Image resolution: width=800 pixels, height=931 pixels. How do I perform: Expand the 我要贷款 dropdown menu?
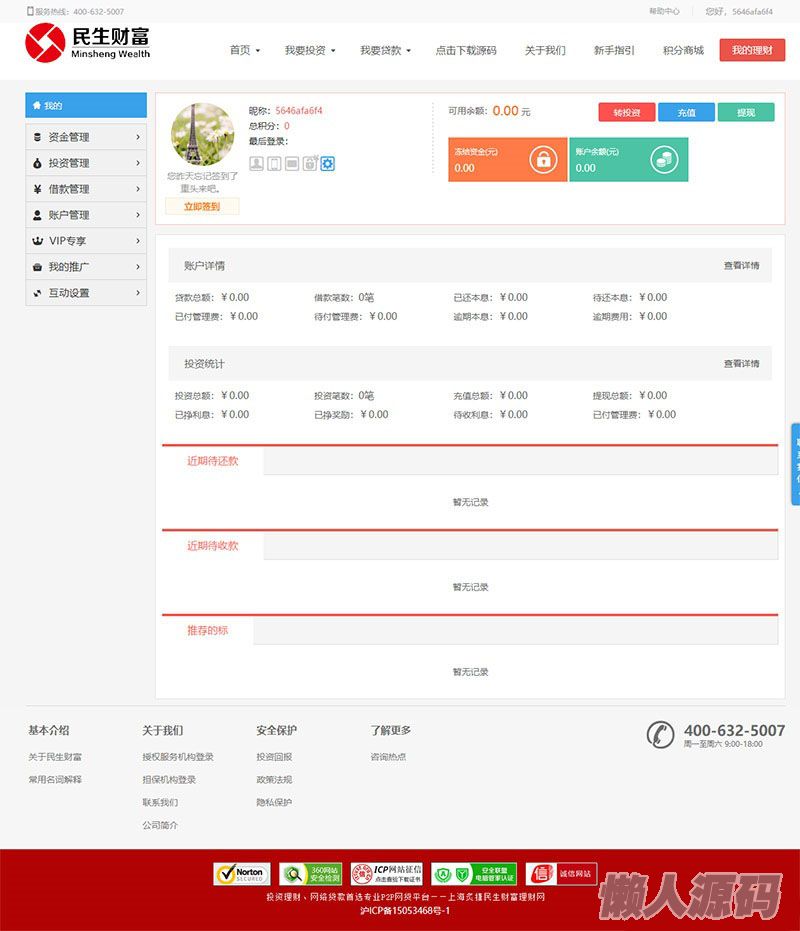pyautogui.click(x=385, y=50)
